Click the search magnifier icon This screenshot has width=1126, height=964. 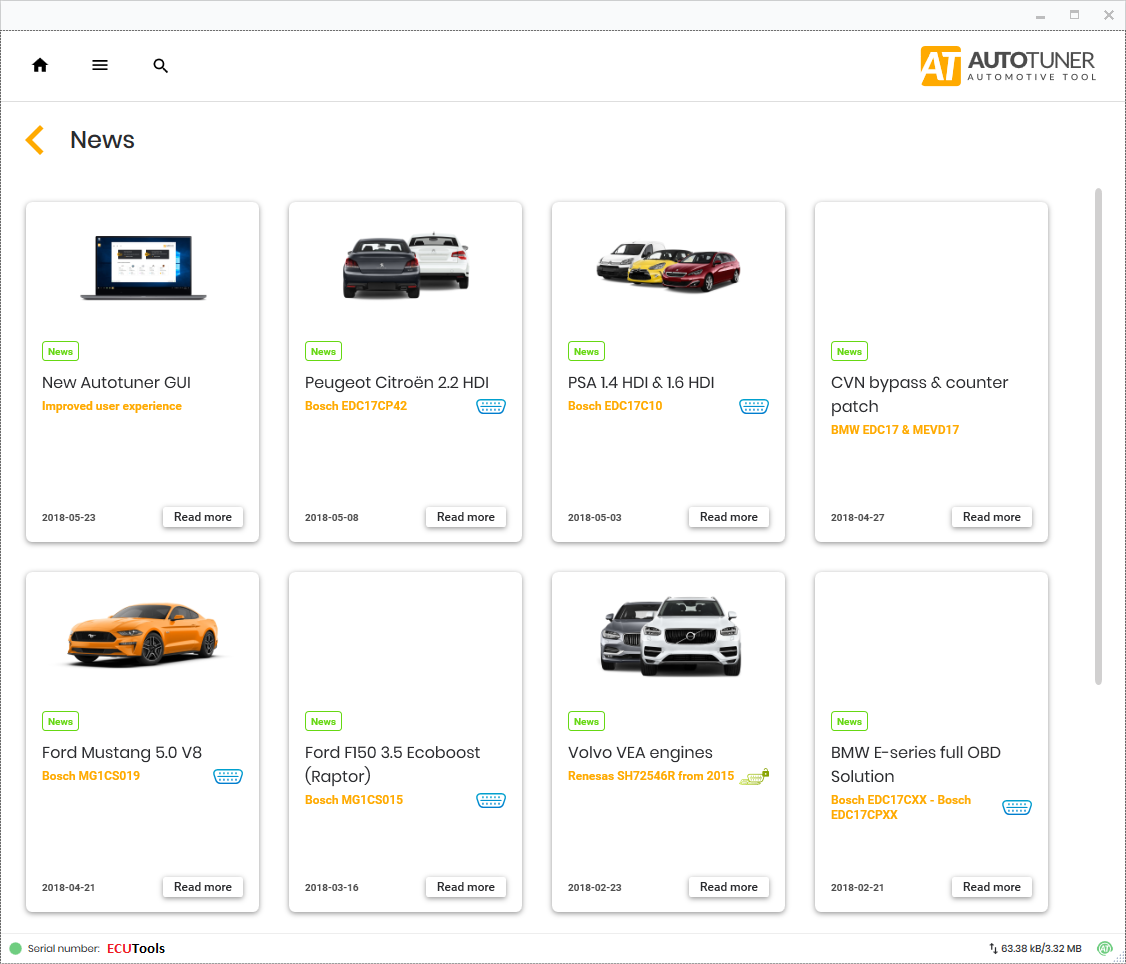(160, 66)
